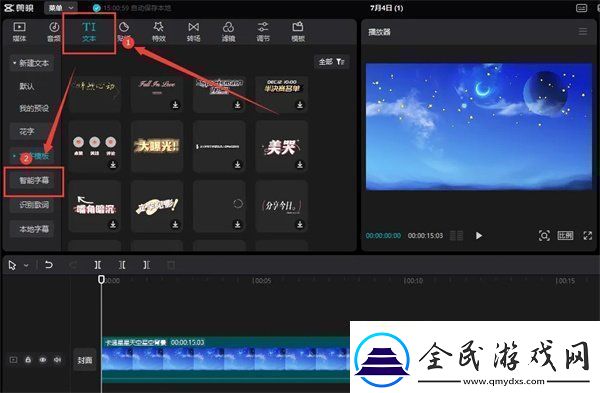Download the Fall In Love text template
This screenshot has height=393, width=600.
coord(175,104)
